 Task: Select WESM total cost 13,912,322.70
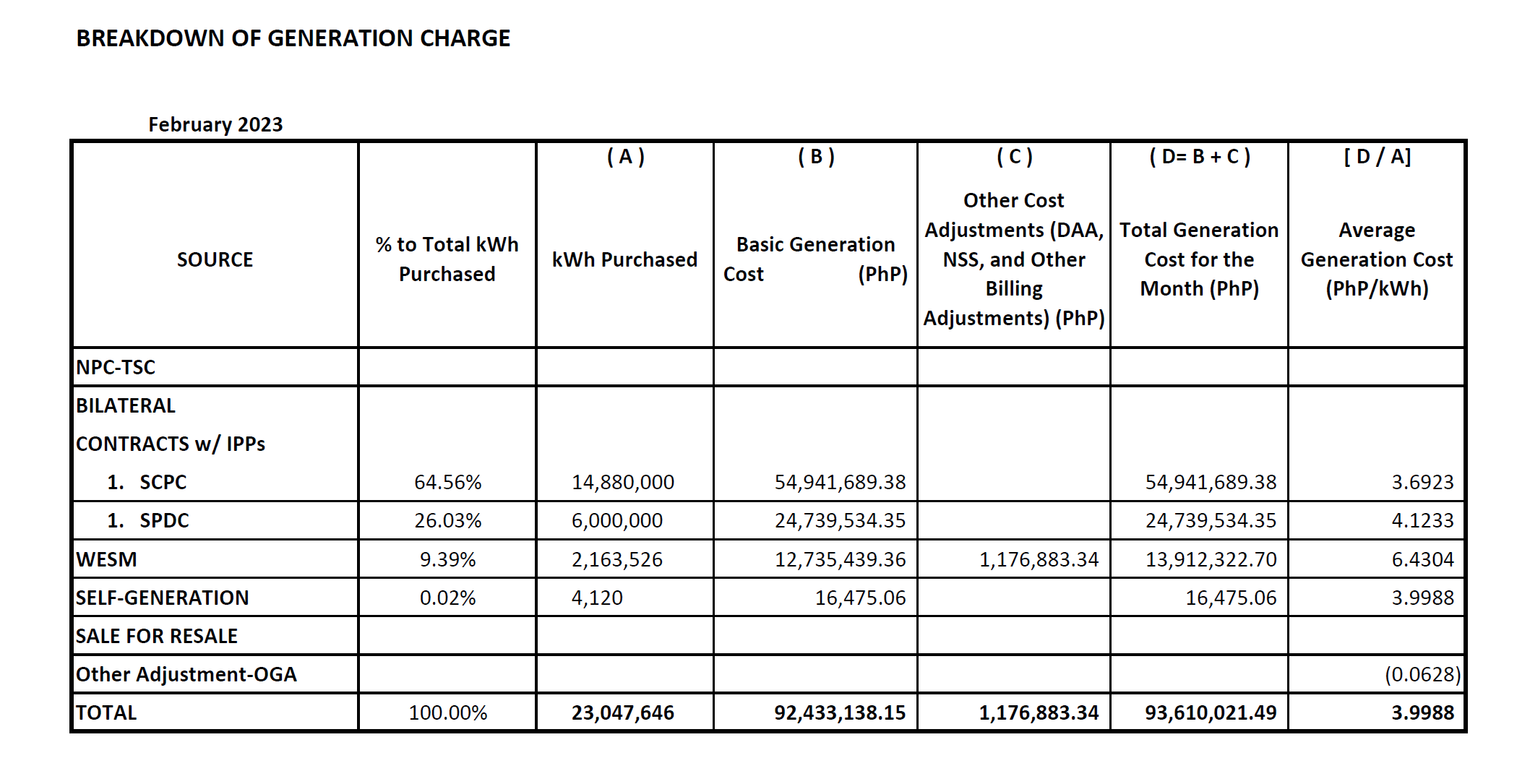click(x=1211, y=559)
